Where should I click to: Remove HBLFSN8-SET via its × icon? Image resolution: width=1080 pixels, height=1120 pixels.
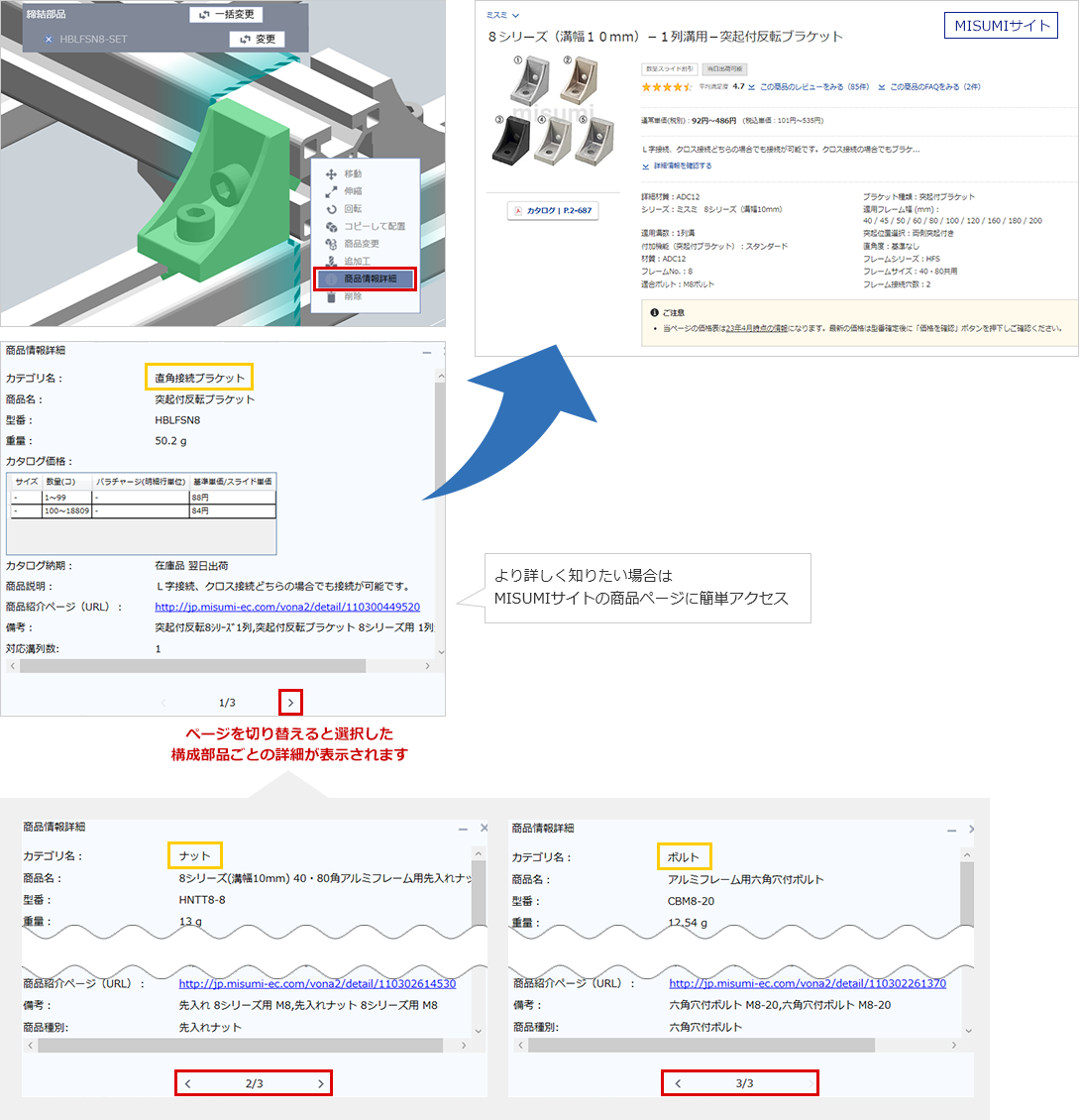pyautogui.click(x=51, y=38)
